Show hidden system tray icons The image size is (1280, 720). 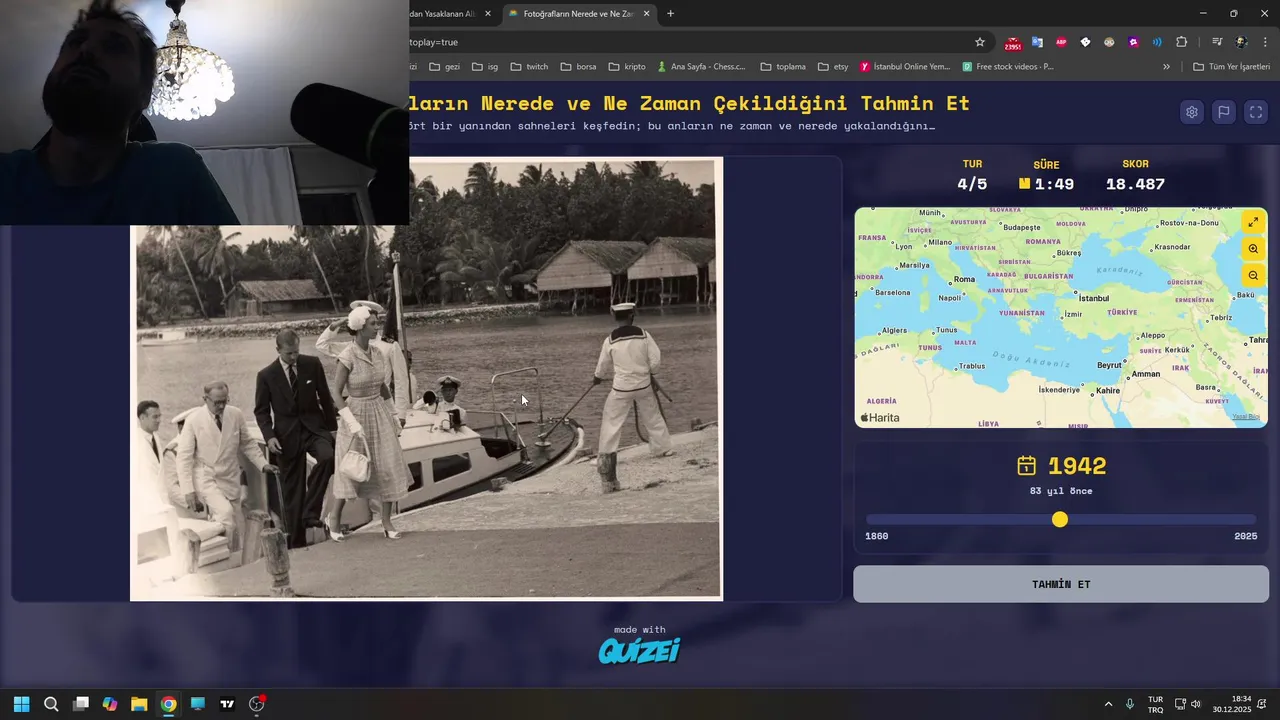click(1108, 704)
